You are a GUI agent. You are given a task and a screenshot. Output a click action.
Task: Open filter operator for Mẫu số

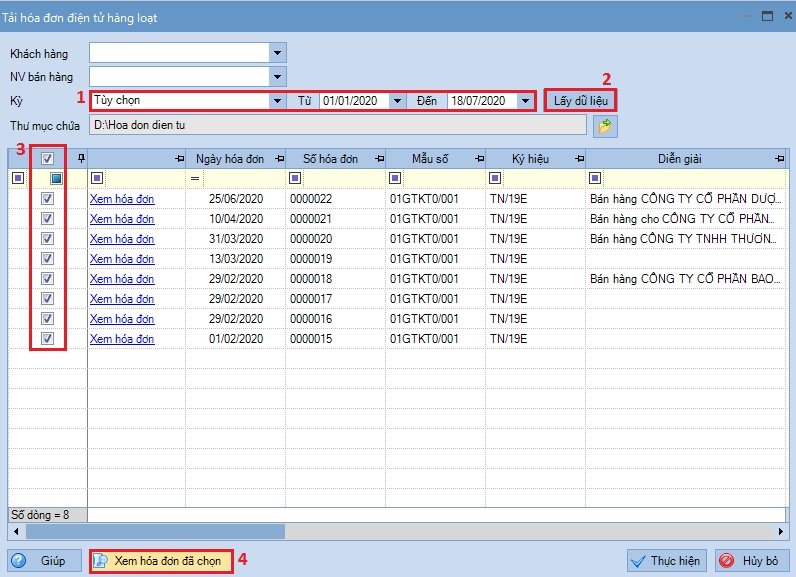click(395, 178)
